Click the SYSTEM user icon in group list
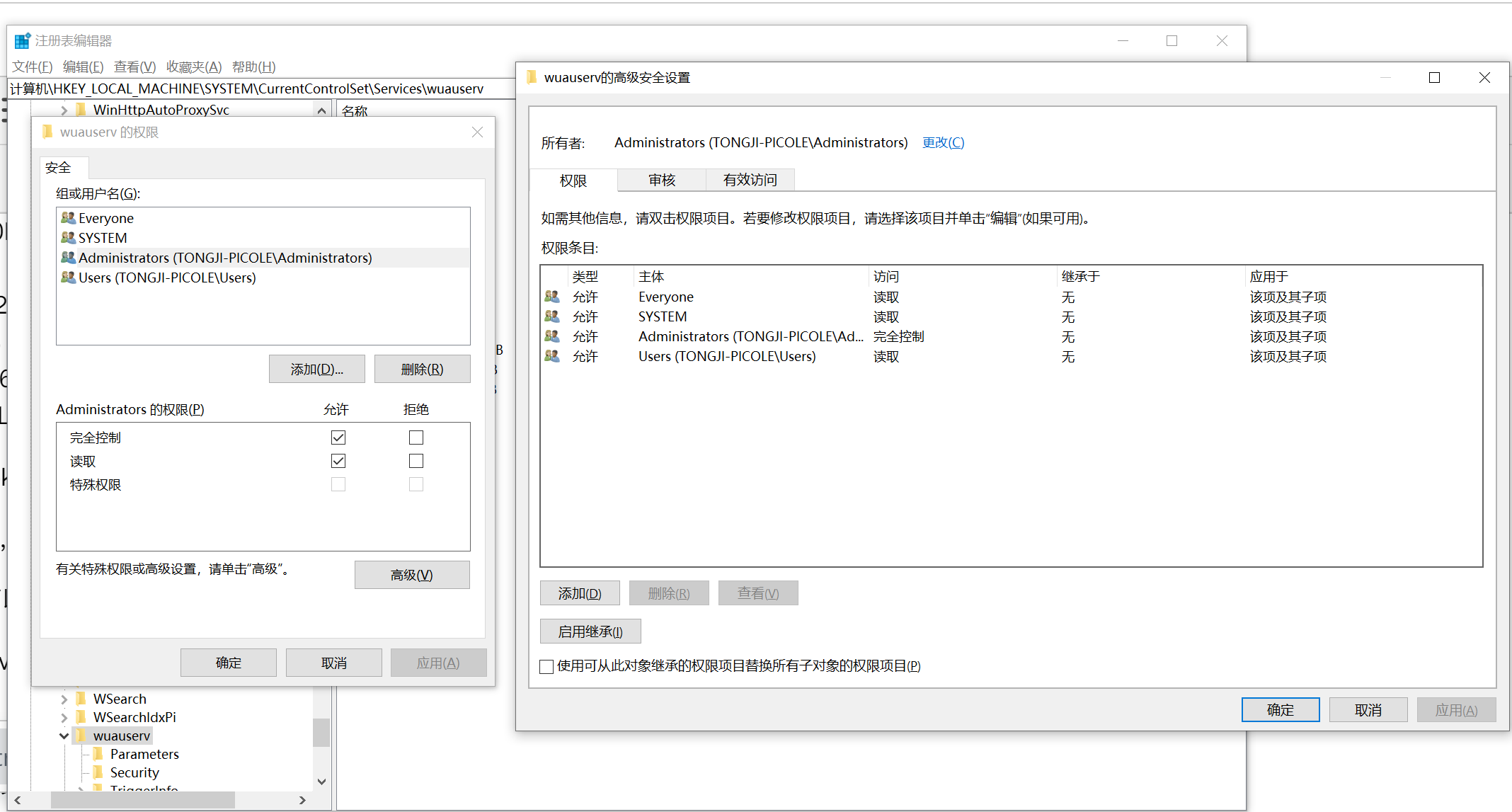 [68, 238]
